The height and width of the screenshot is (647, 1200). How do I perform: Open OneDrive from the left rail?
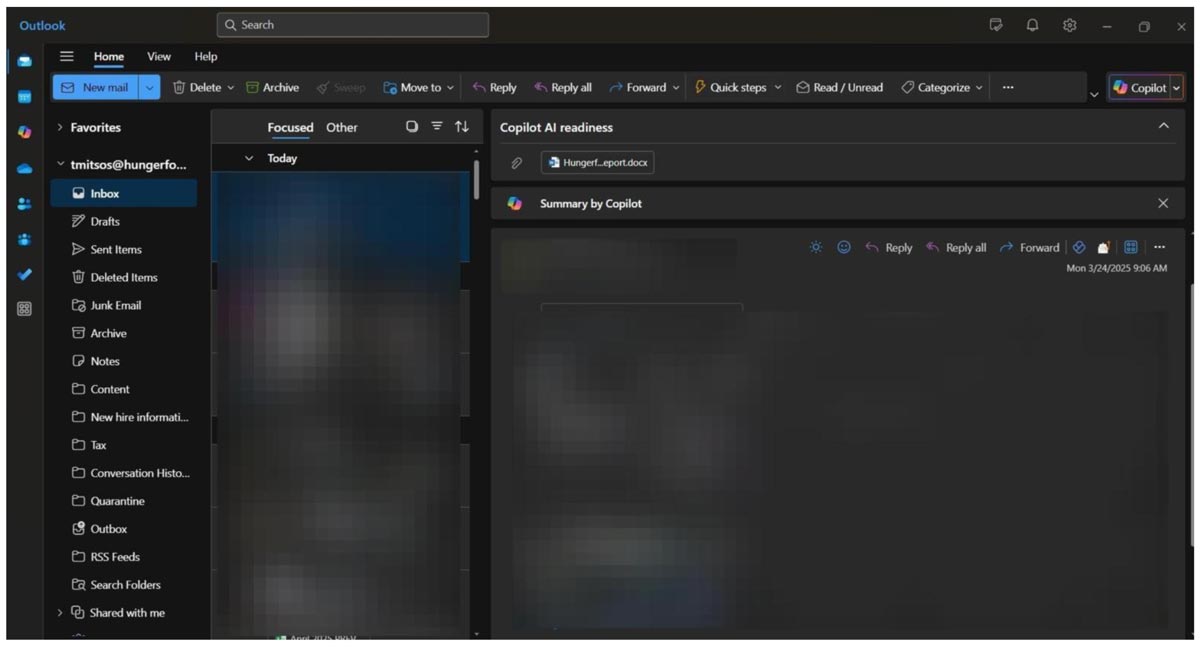24,169
